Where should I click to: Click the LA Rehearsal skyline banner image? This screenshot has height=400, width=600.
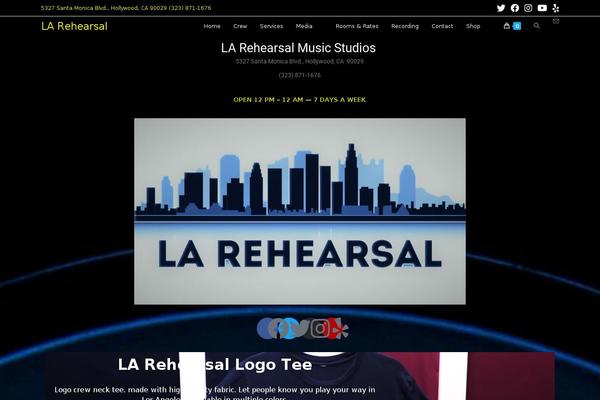300,211
